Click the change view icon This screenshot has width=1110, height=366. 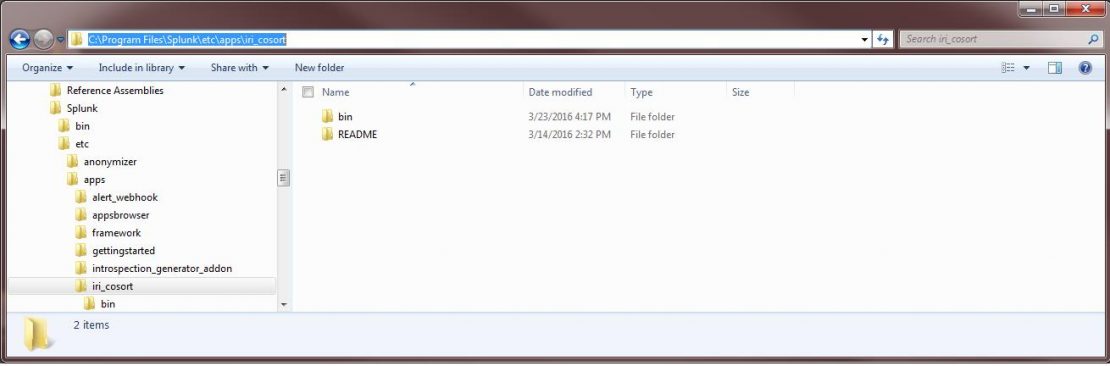(x=1008, y=68)
